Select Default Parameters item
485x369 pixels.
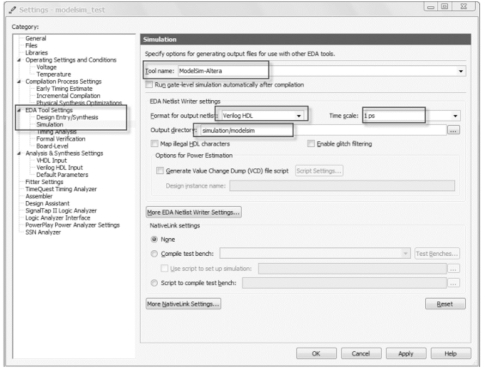62,175
